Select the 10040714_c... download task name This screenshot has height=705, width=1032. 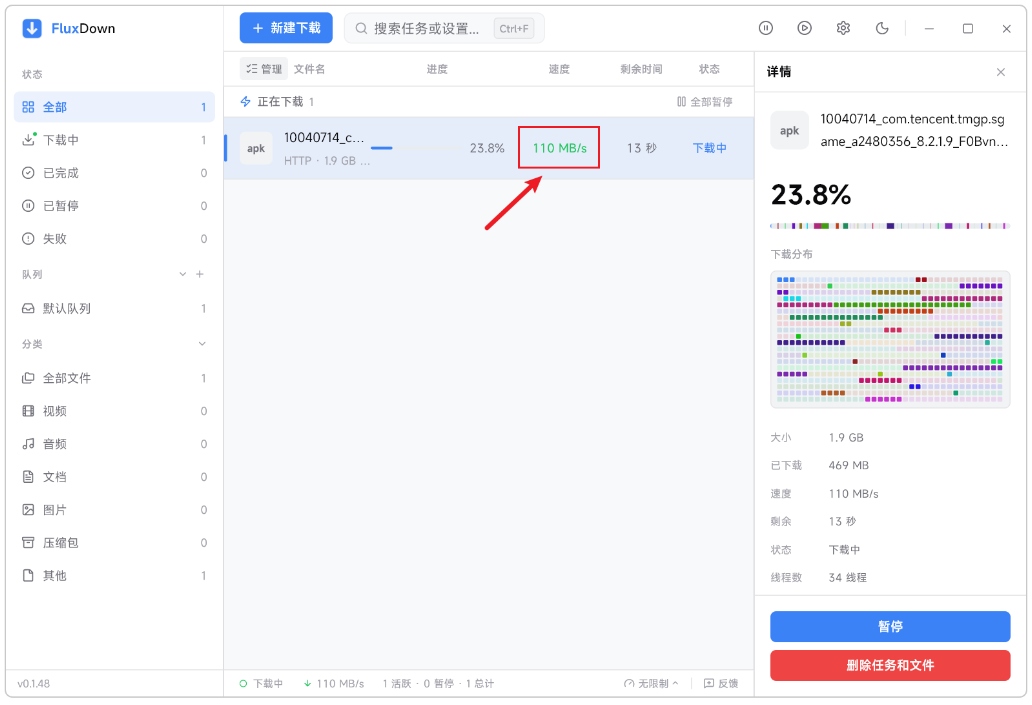coord(324,138)
